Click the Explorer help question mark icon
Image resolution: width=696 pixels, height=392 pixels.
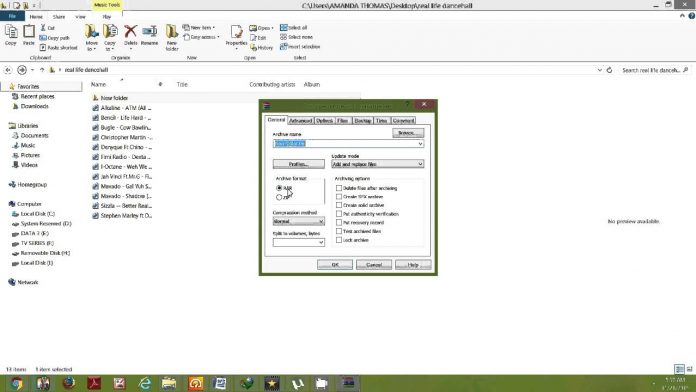pos(691,16)
